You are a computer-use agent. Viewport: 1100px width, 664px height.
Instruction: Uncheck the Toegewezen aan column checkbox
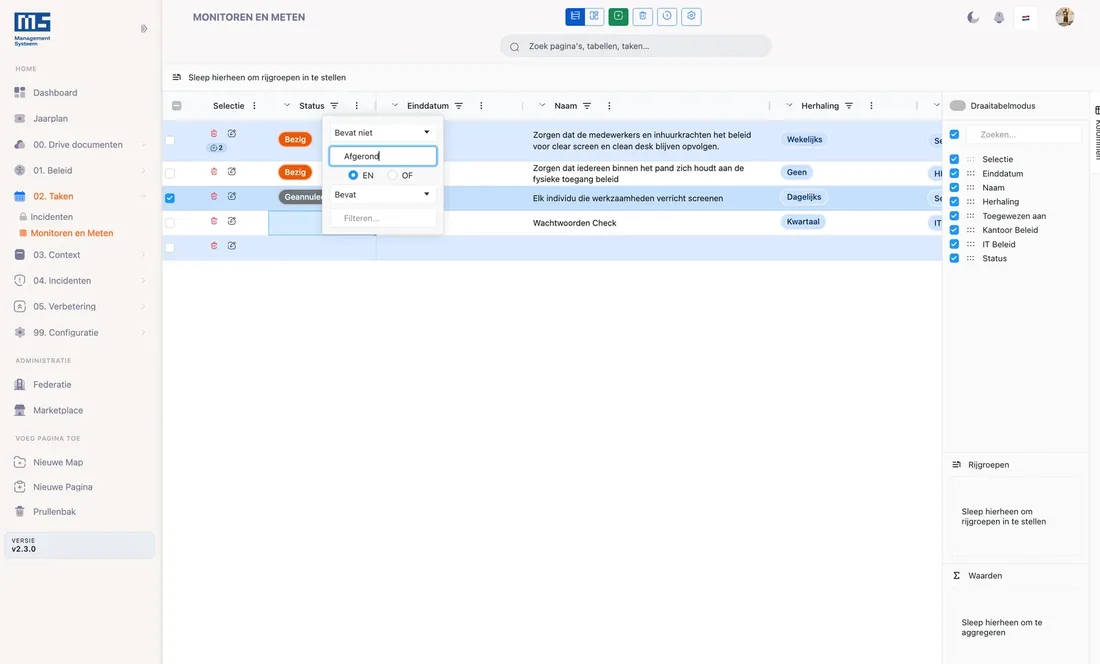(954, 216)
